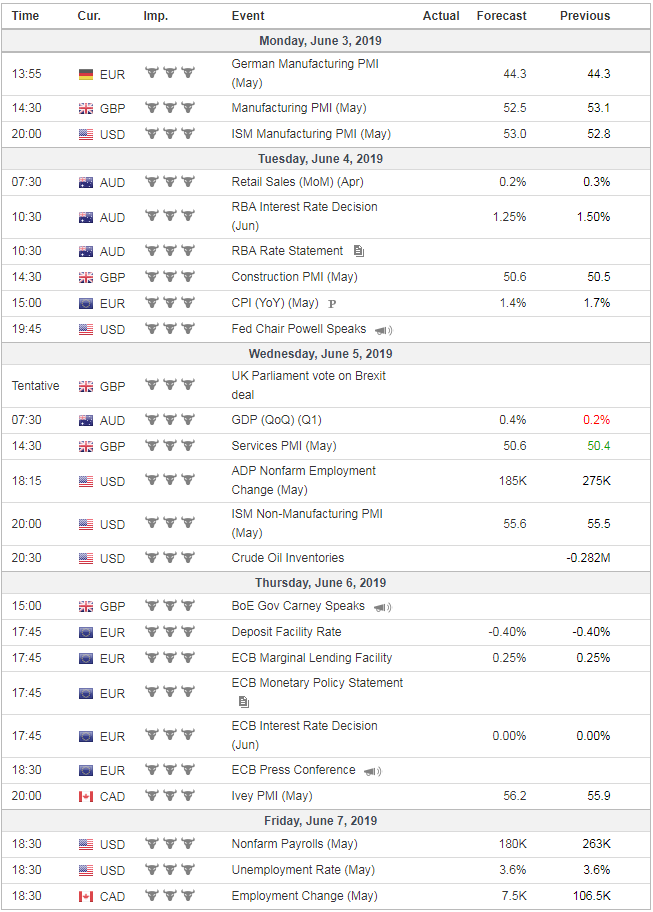The width and height of the screenshot is (653, 912).
Task: Click the 56.2 Ivey PMI forecast value
Action: pos(515,796)
